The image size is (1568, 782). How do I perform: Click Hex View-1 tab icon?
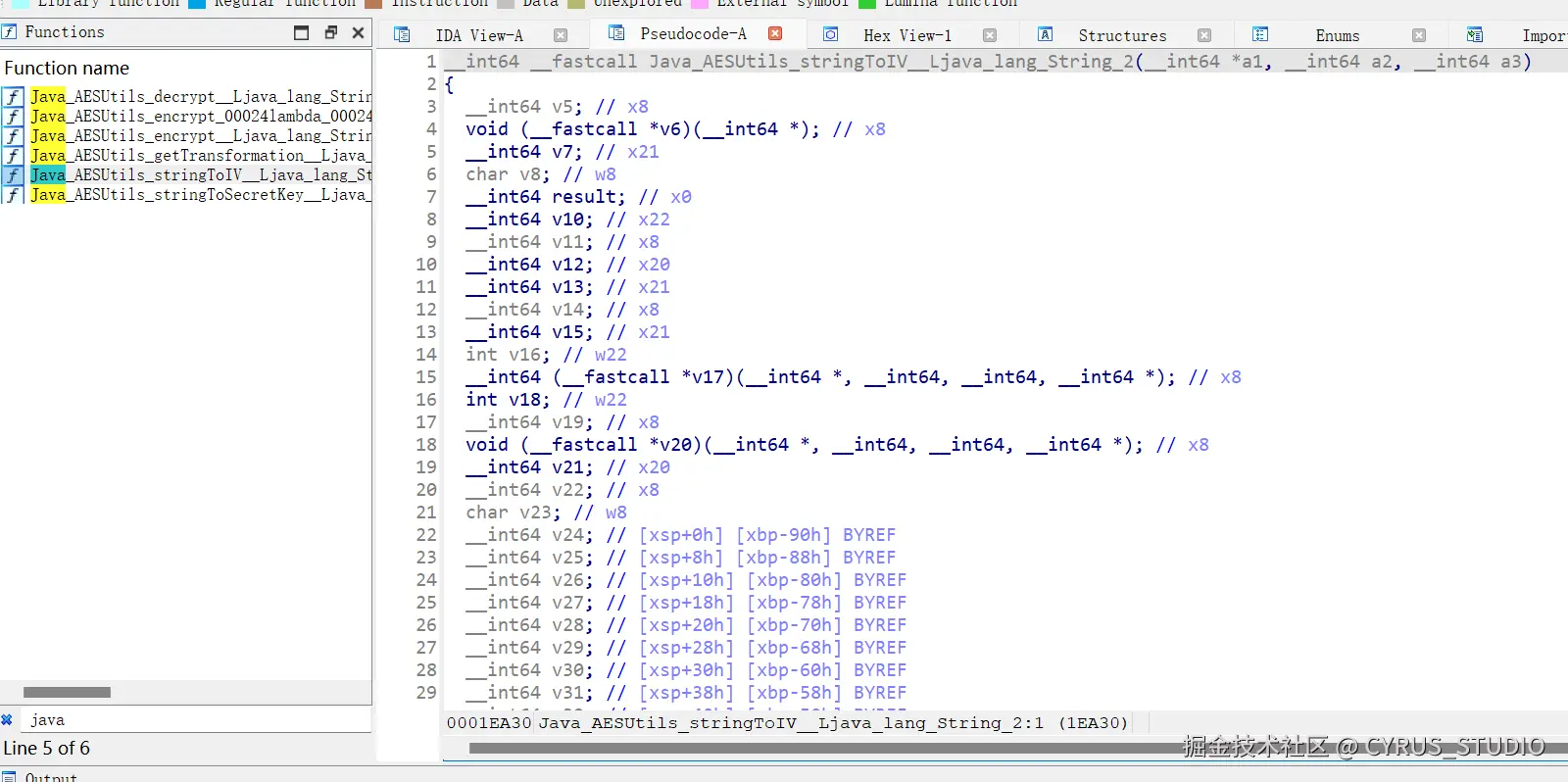point(831,34)
